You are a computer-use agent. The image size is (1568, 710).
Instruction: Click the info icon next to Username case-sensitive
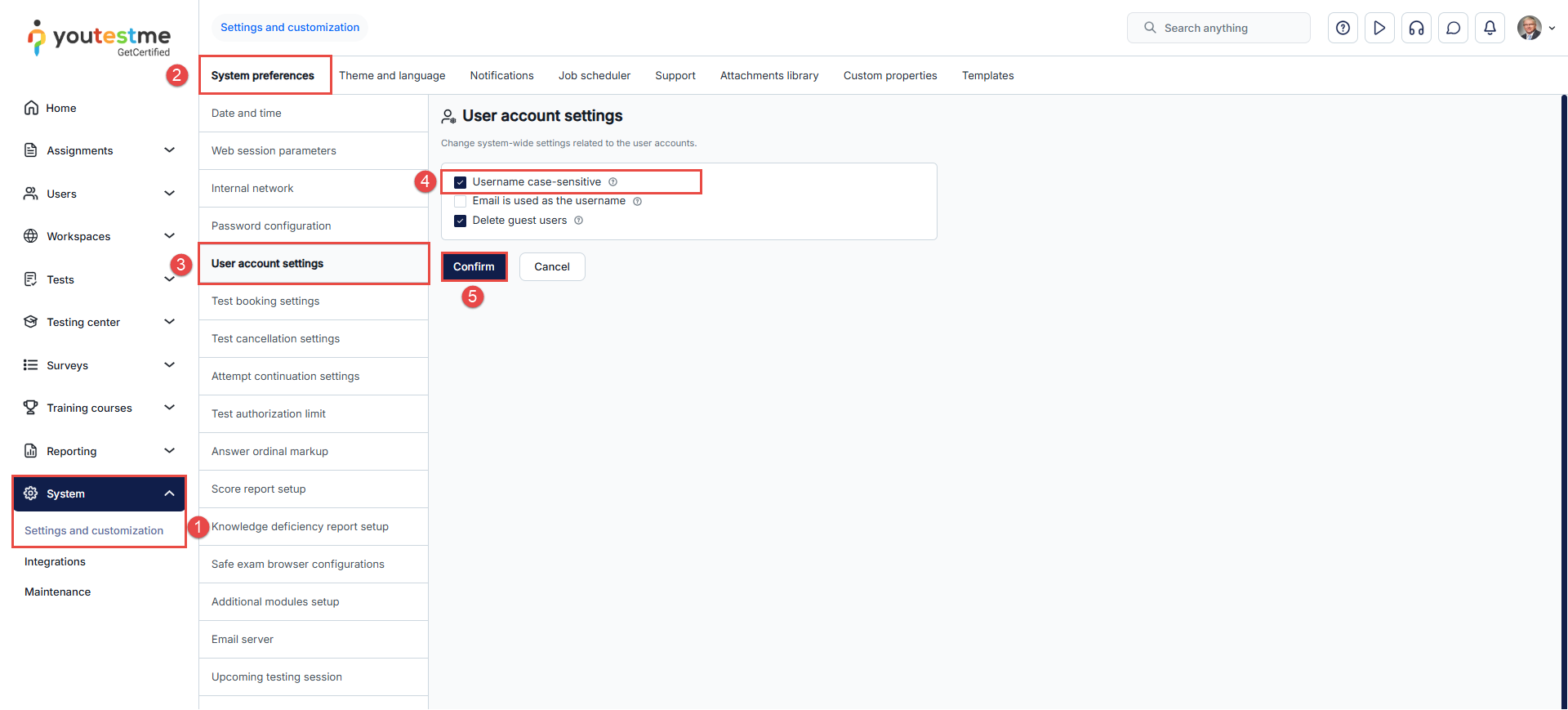[612, 182]
